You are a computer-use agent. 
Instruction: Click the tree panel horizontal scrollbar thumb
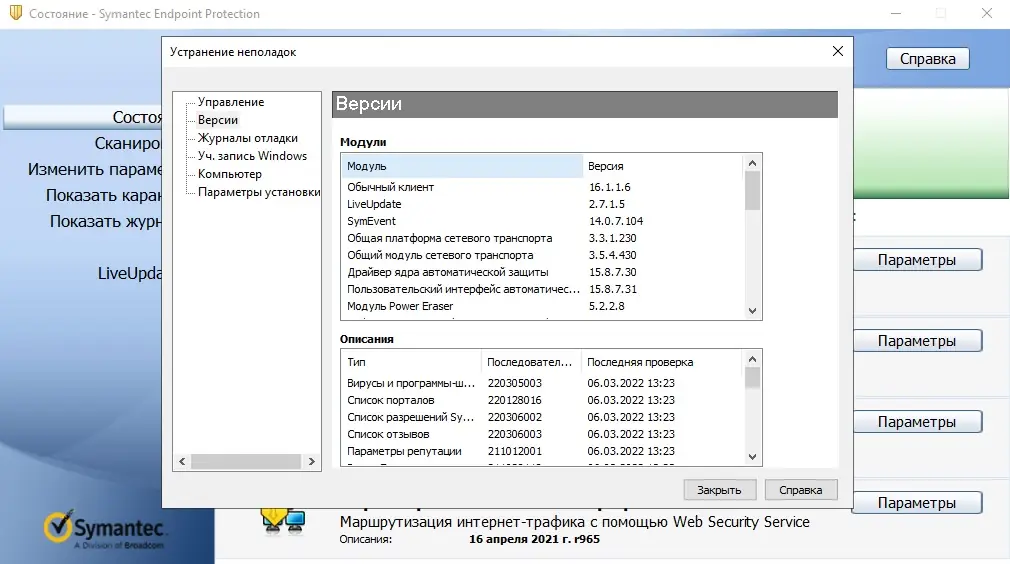(246, 461)
